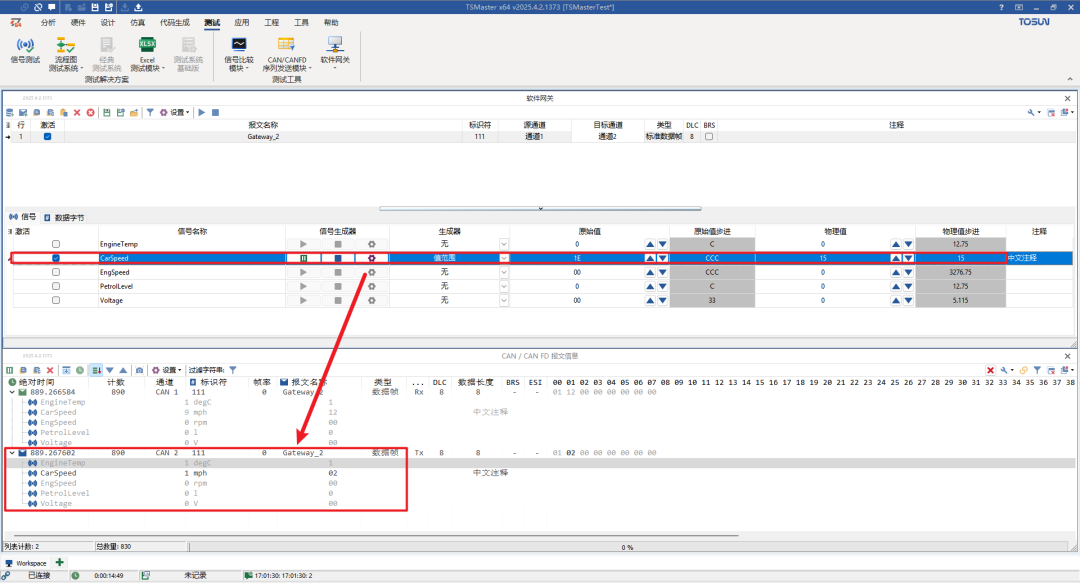The width and height of the screenshot is (1080, 583).
Task: Click the add message envelope icon in gateway toolbar
Action: (23, 112)
